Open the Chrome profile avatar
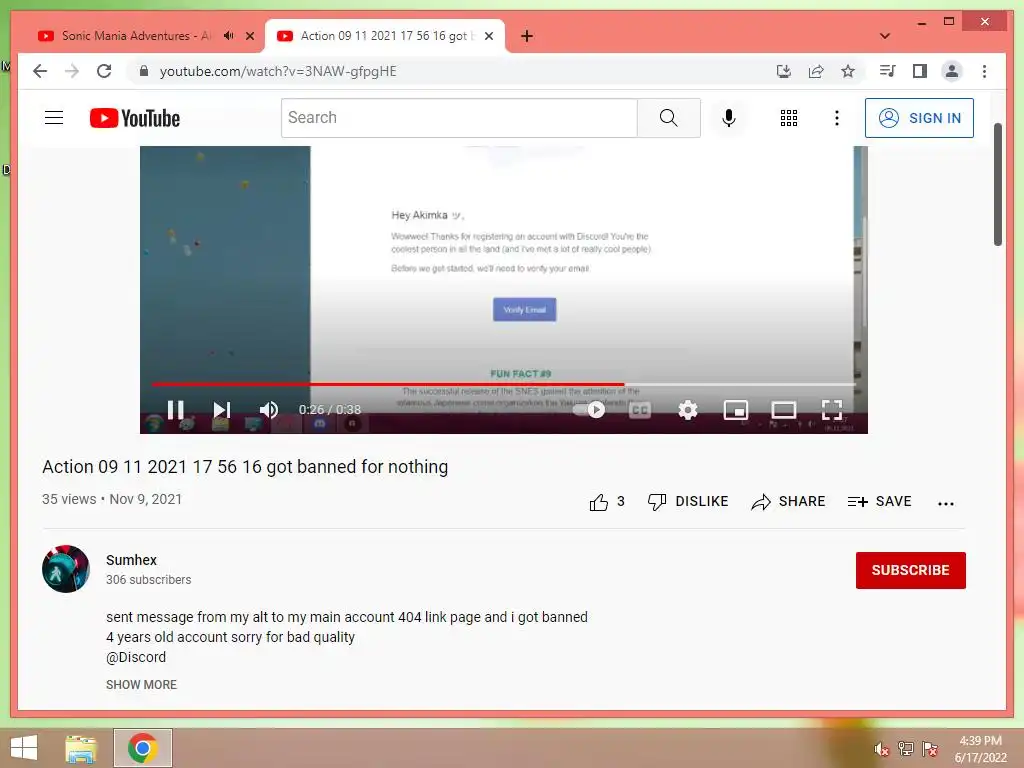 point(952,71)
